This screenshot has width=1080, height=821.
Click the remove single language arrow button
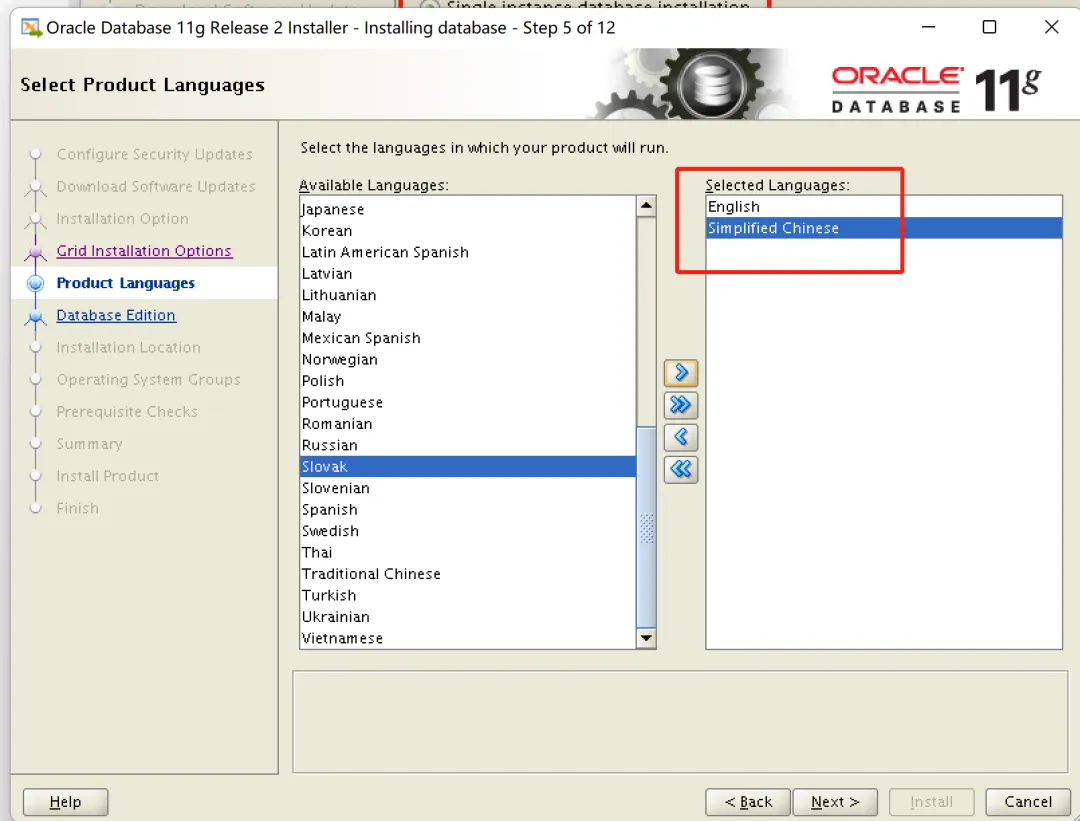681,437
